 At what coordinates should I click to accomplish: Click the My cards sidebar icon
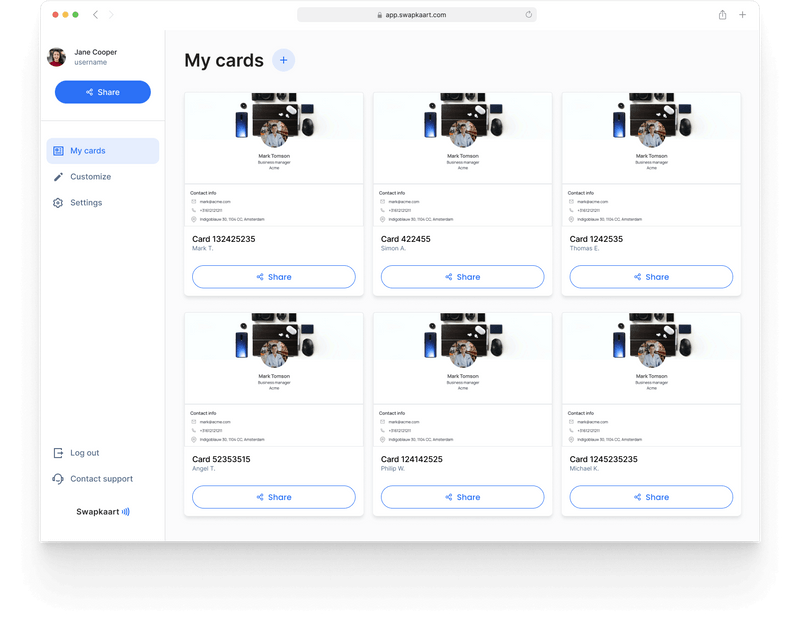coord(58,151)
